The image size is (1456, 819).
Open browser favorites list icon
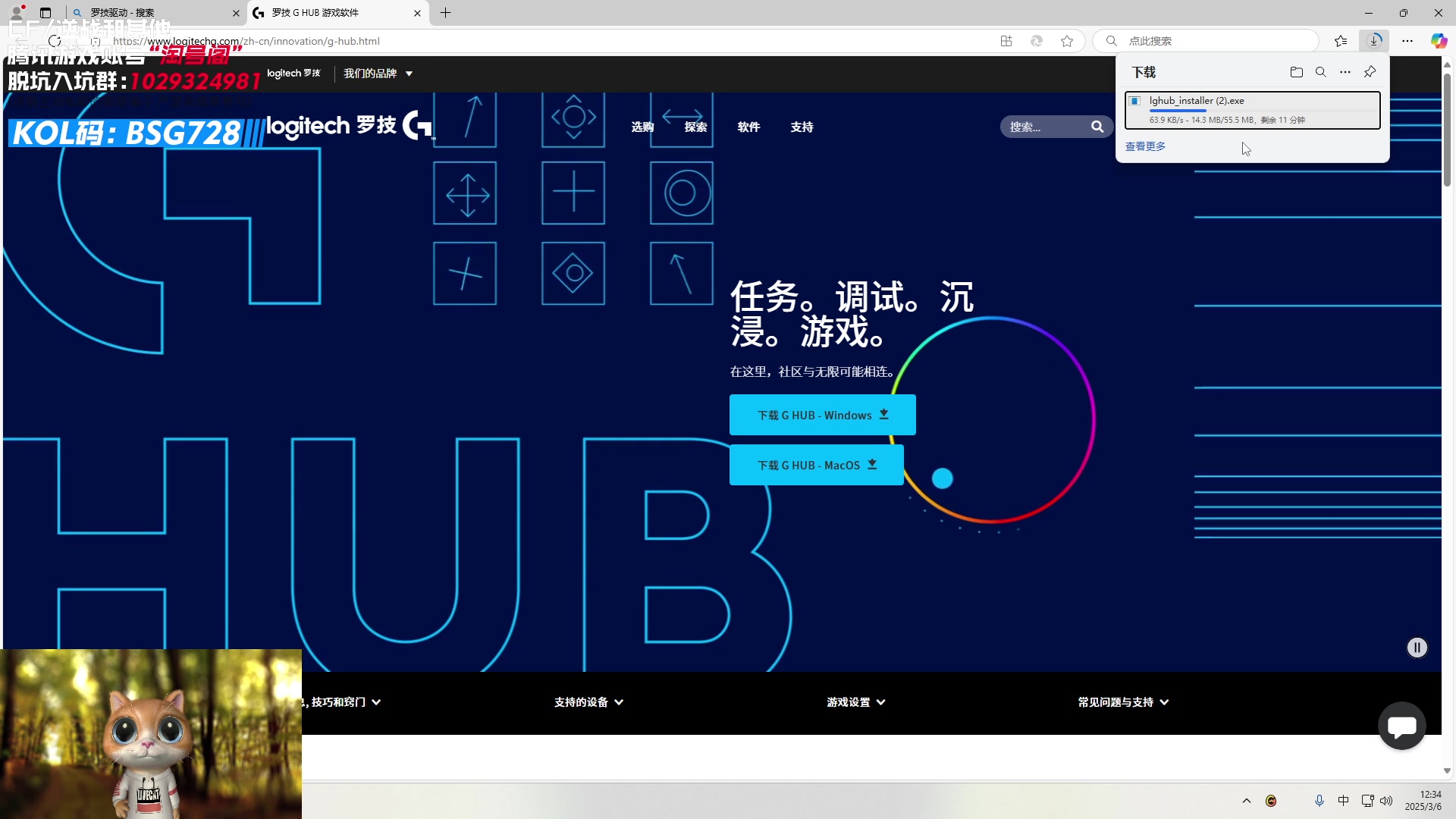point(1341,41)
